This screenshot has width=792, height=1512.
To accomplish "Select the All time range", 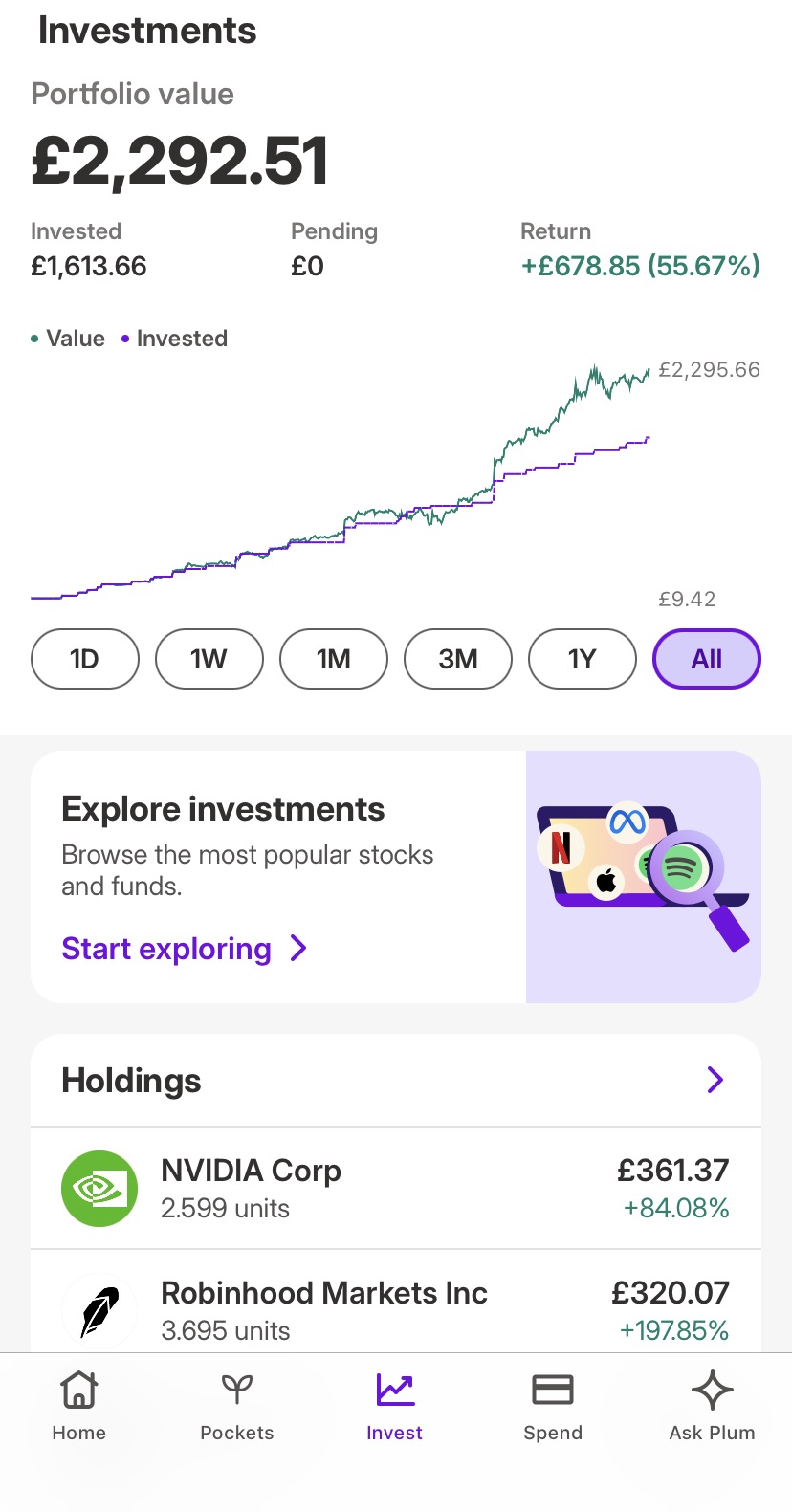I will [x=707, y=659].
